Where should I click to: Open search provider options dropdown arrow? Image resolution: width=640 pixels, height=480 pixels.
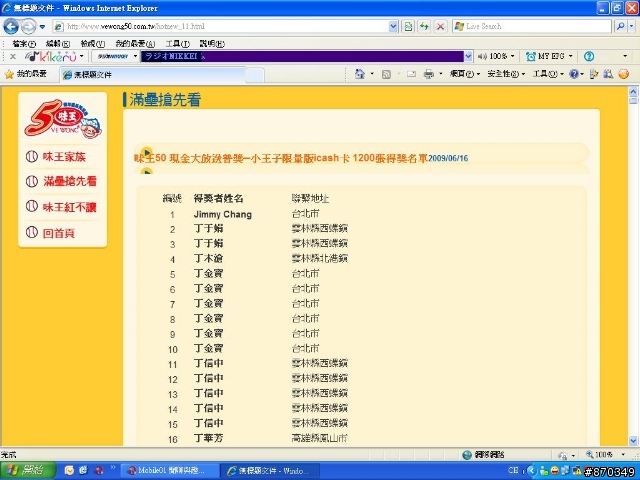point(631,27)
